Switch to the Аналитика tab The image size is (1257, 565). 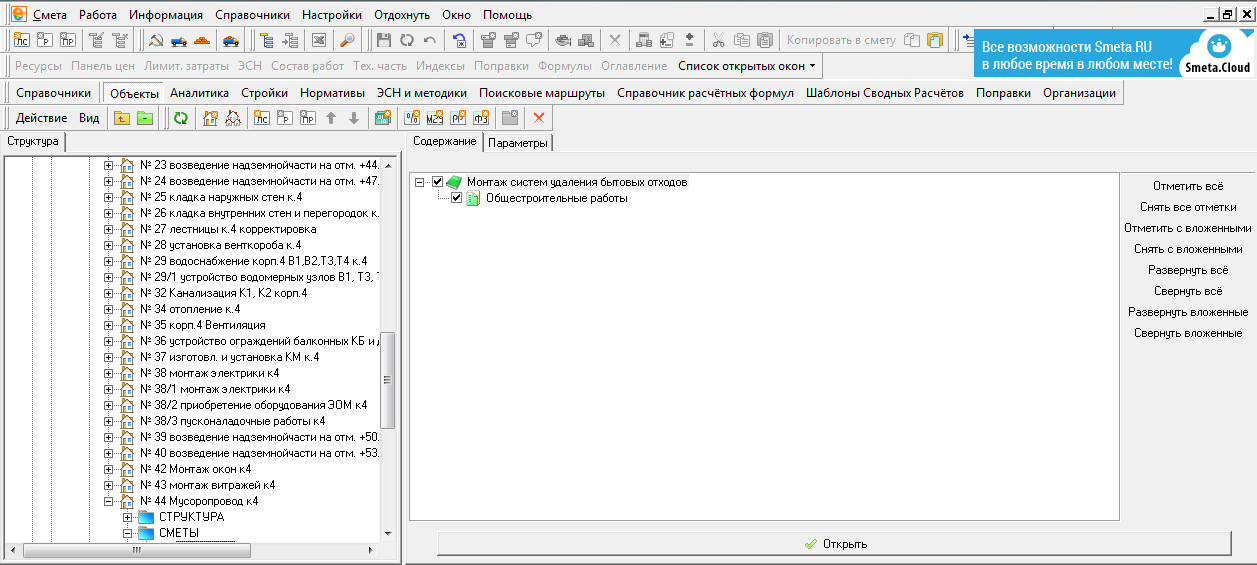tap(199, 93)
